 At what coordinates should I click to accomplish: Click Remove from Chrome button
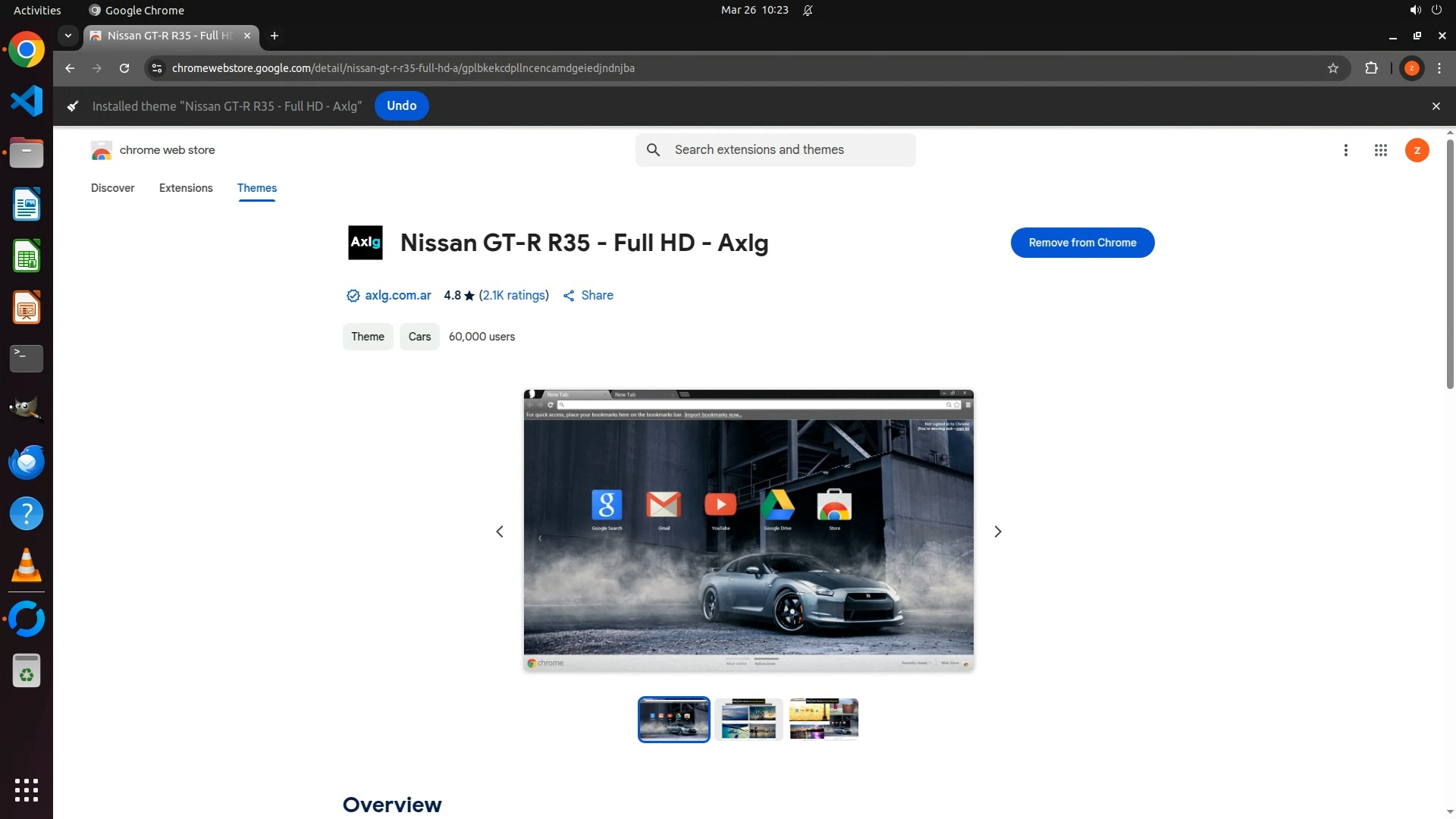[1082, 243]
